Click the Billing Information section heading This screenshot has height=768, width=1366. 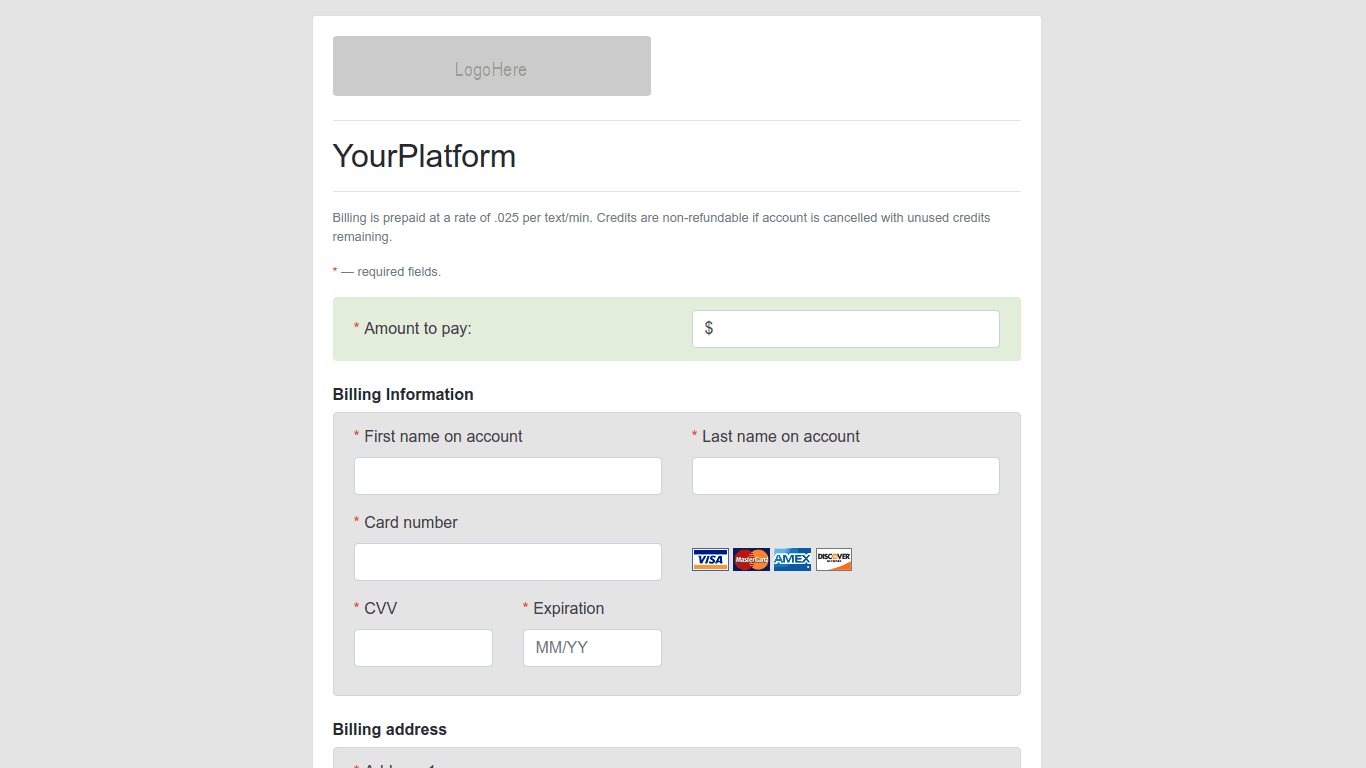403,394
